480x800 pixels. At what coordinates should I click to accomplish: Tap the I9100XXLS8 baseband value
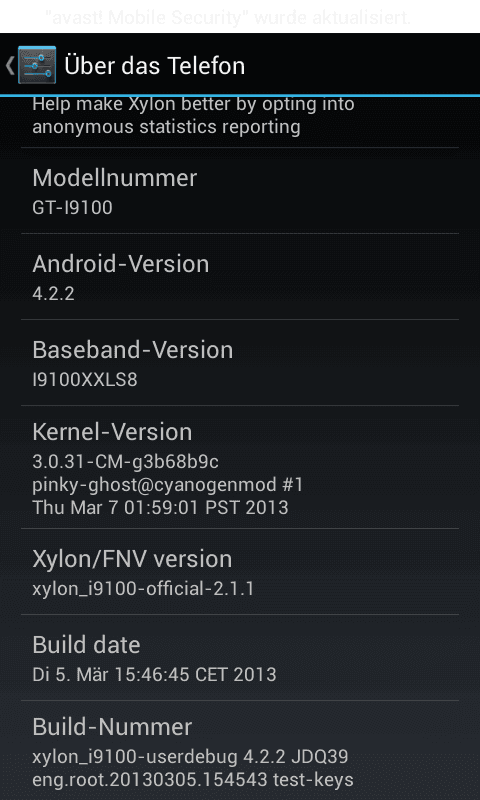point(85,380)
